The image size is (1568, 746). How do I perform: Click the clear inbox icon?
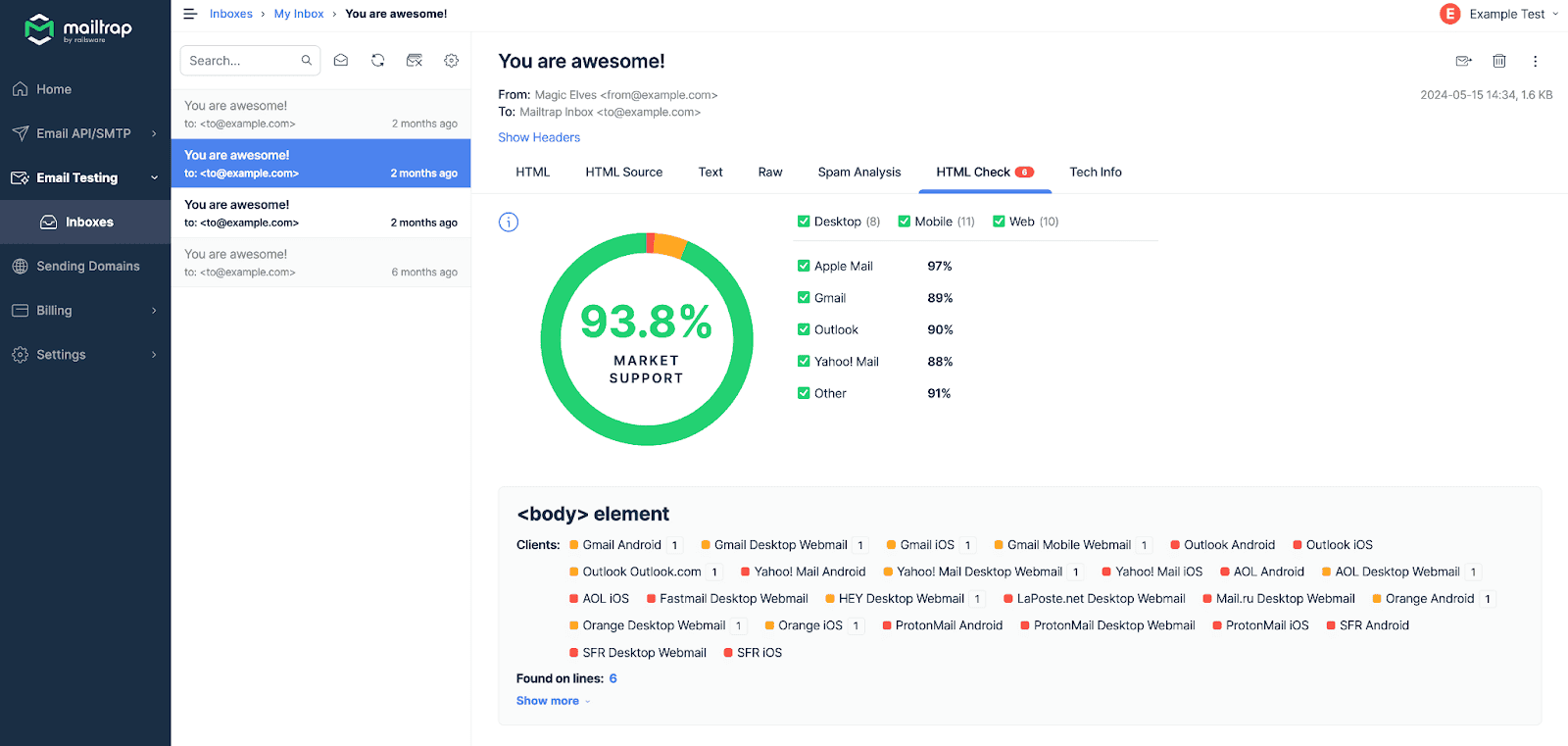415,61
